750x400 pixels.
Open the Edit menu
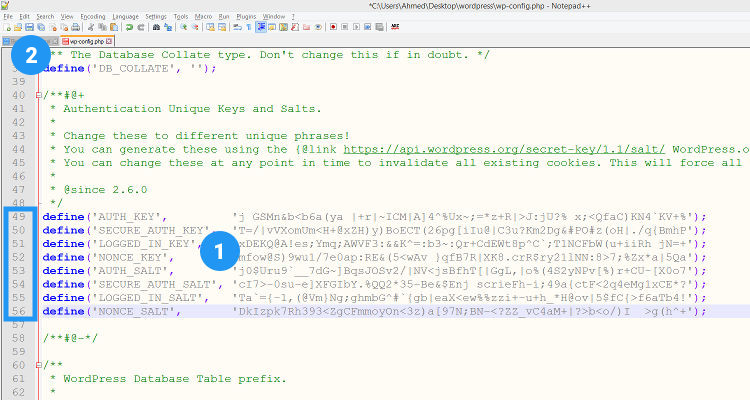click(x=24, y=17)
